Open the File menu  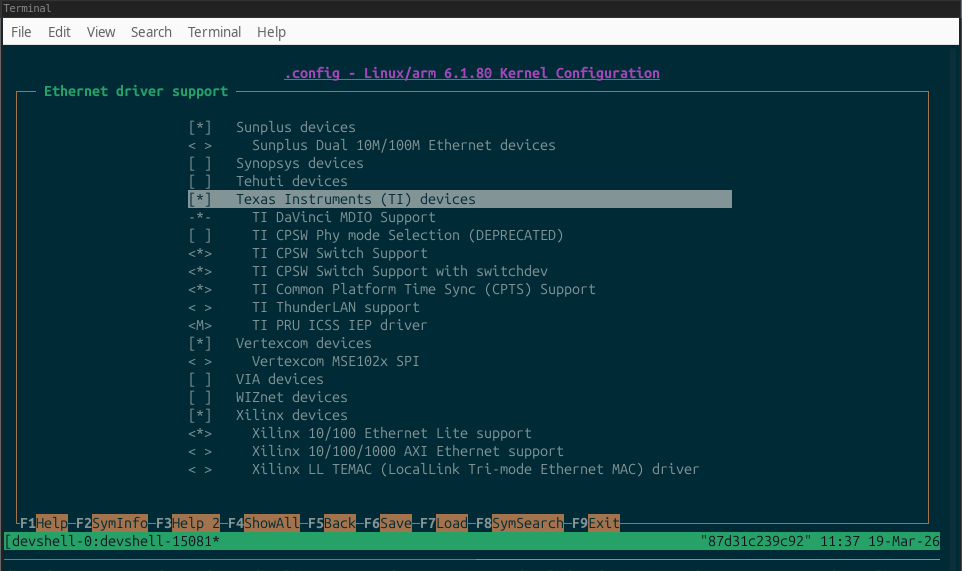click(21, 32)
